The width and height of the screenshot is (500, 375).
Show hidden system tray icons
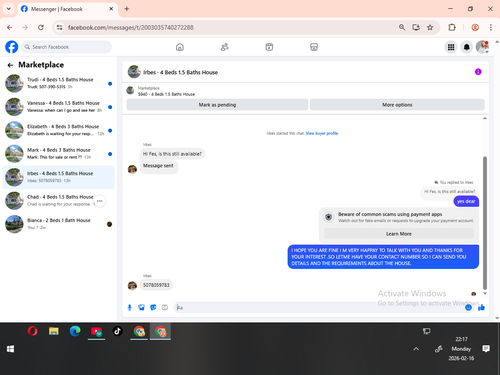pyautogui.click(x=416, y=349)
